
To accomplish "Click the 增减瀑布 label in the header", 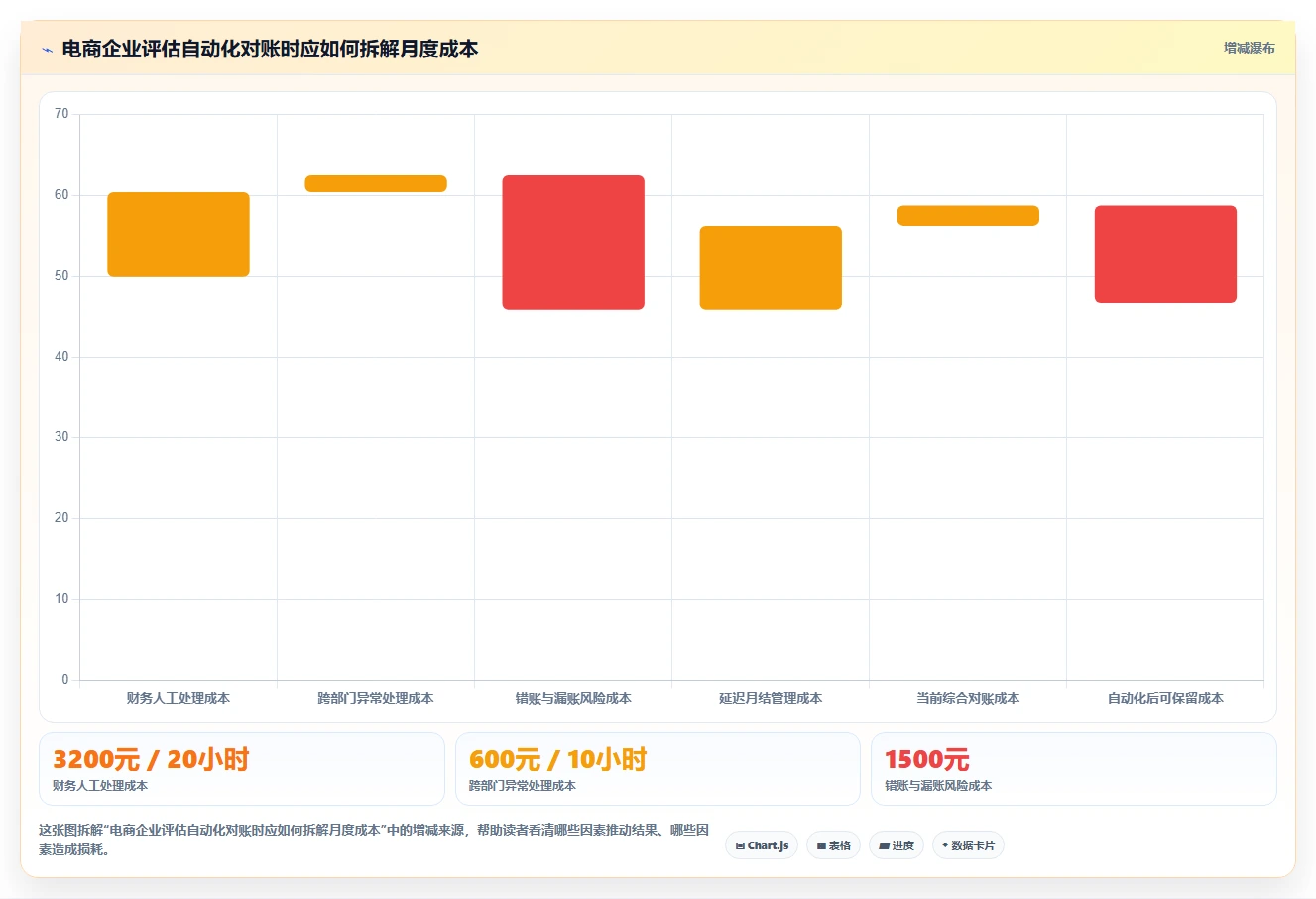I will 1249,48.
